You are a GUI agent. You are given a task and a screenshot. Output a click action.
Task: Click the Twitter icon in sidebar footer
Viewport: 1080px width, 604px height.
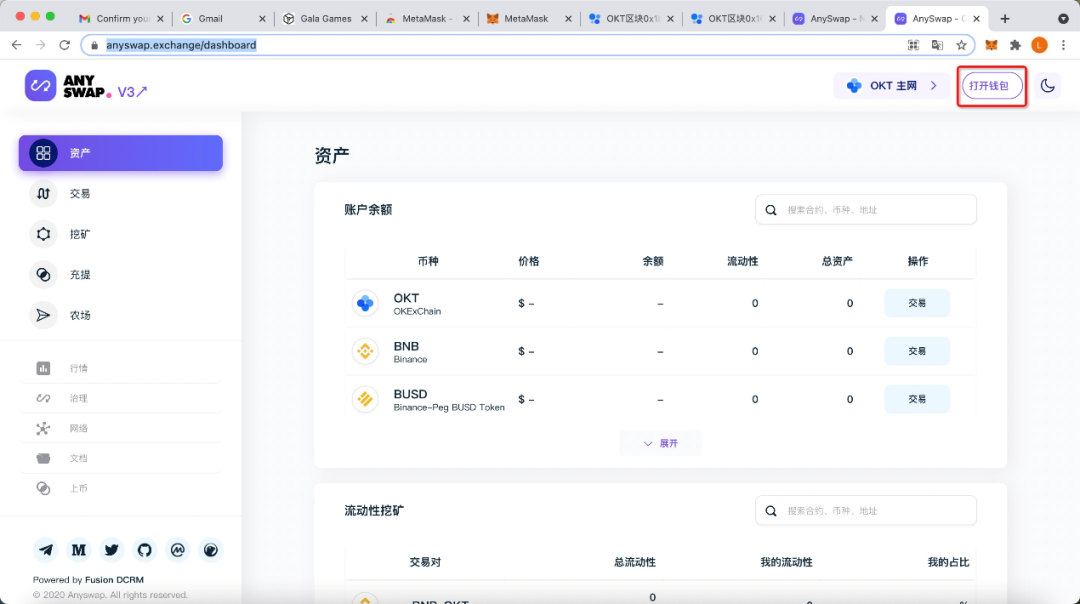tap(112, 550)
